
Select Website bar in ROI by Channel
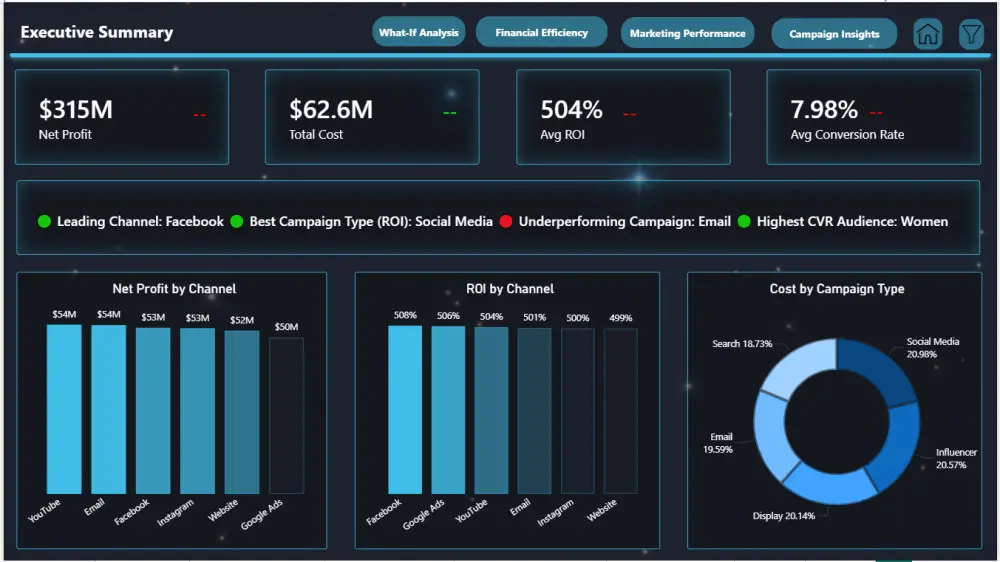621,411
